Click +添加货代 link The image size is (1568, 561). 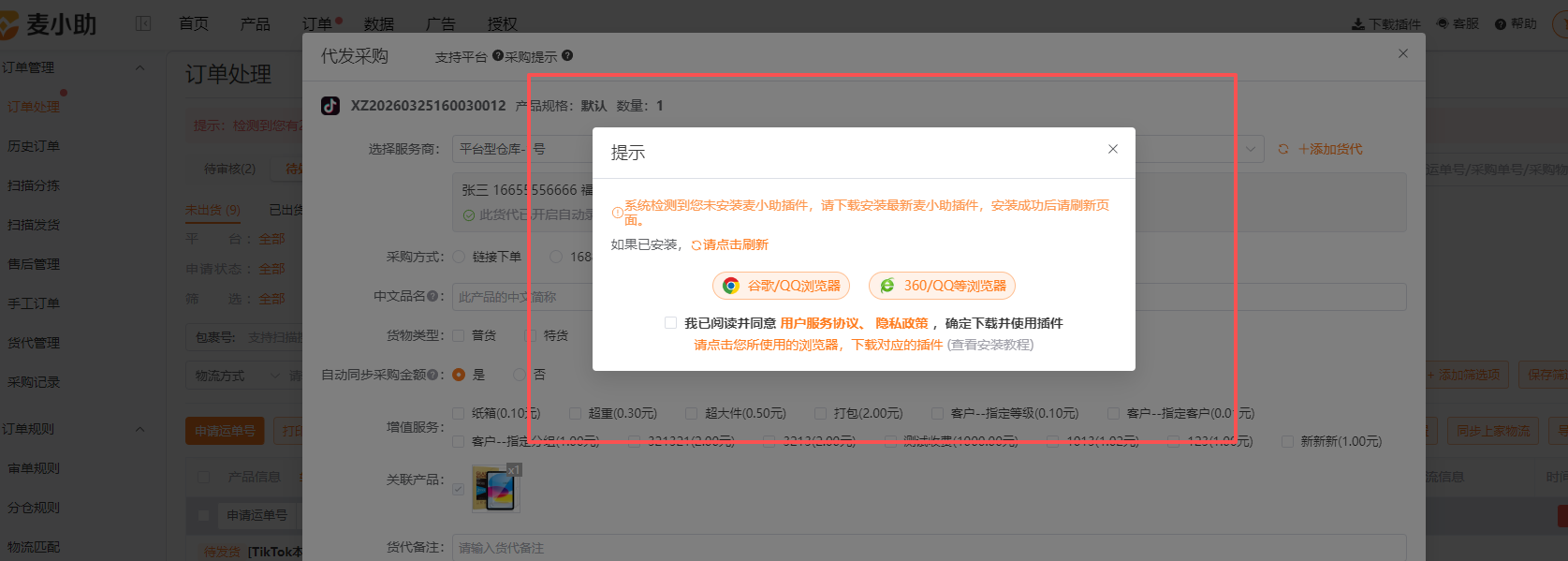(1330, 149)
